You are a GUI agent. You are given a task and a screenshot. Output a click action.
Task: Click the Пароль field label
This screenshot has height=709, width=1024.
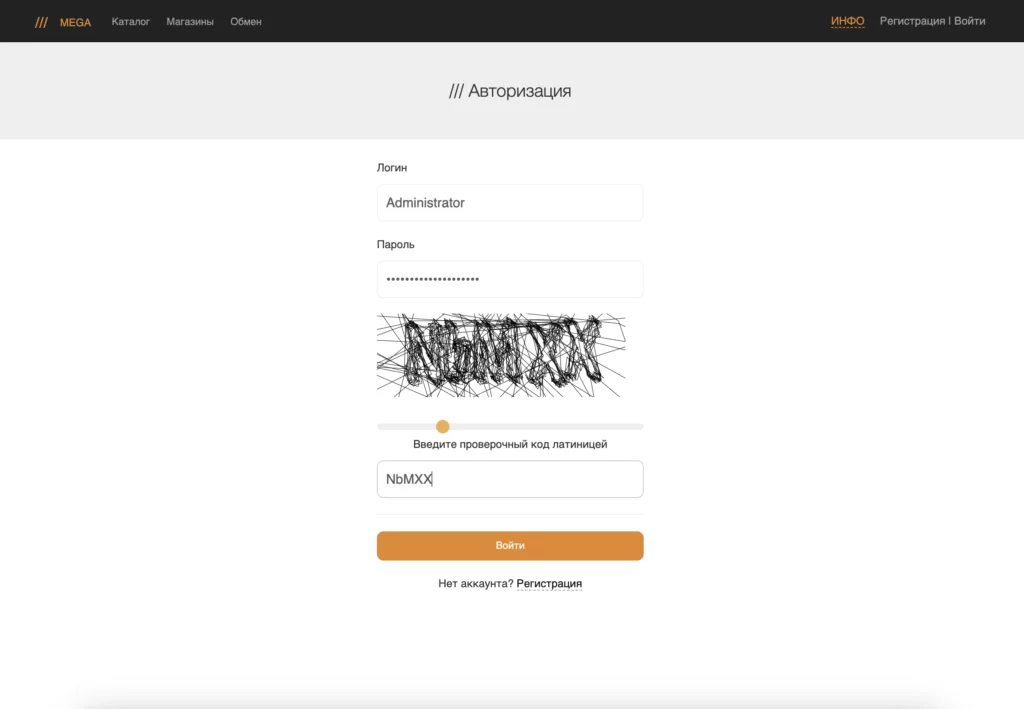(x=396, y=244)
